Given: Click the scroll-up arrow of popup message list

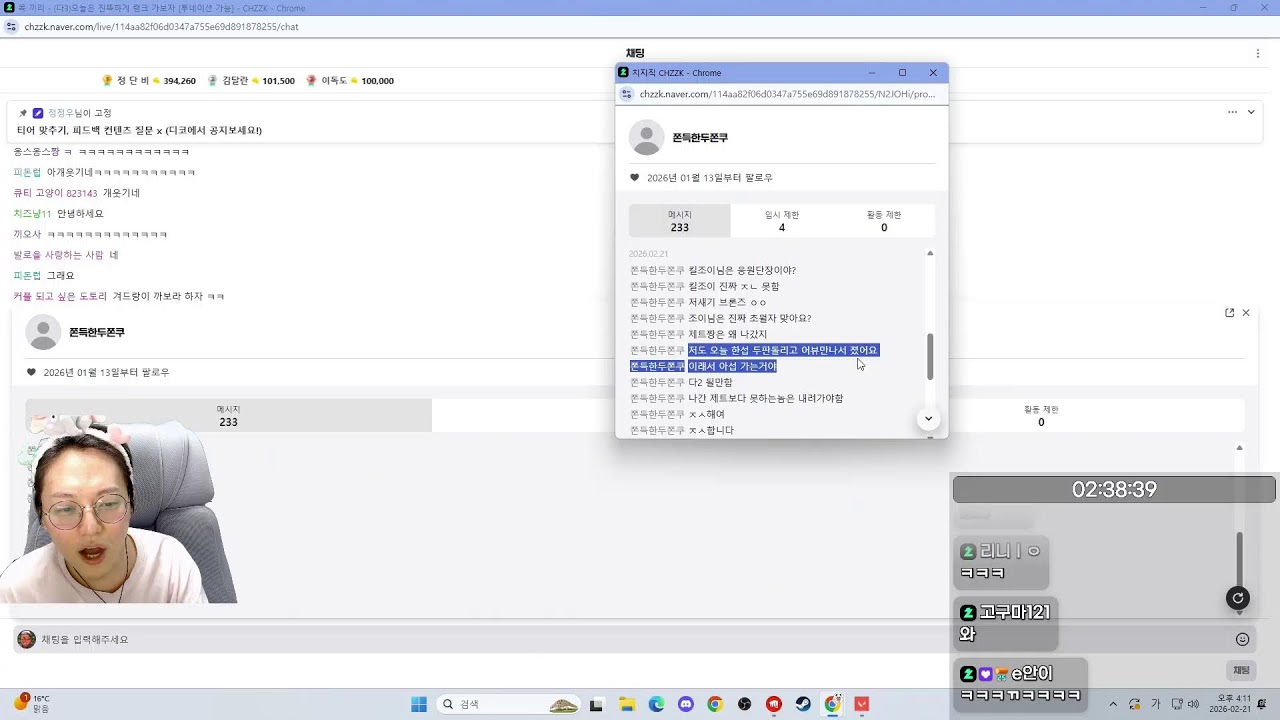Looking at the screenshot, I should click(x=930, y=254).
